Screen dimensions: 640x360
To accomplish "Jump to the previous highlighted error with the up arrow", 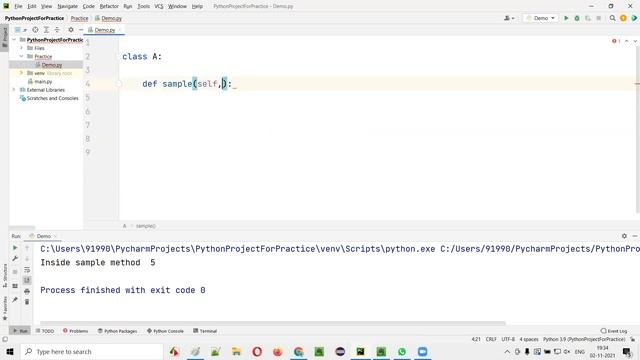I will click(627, 41).
